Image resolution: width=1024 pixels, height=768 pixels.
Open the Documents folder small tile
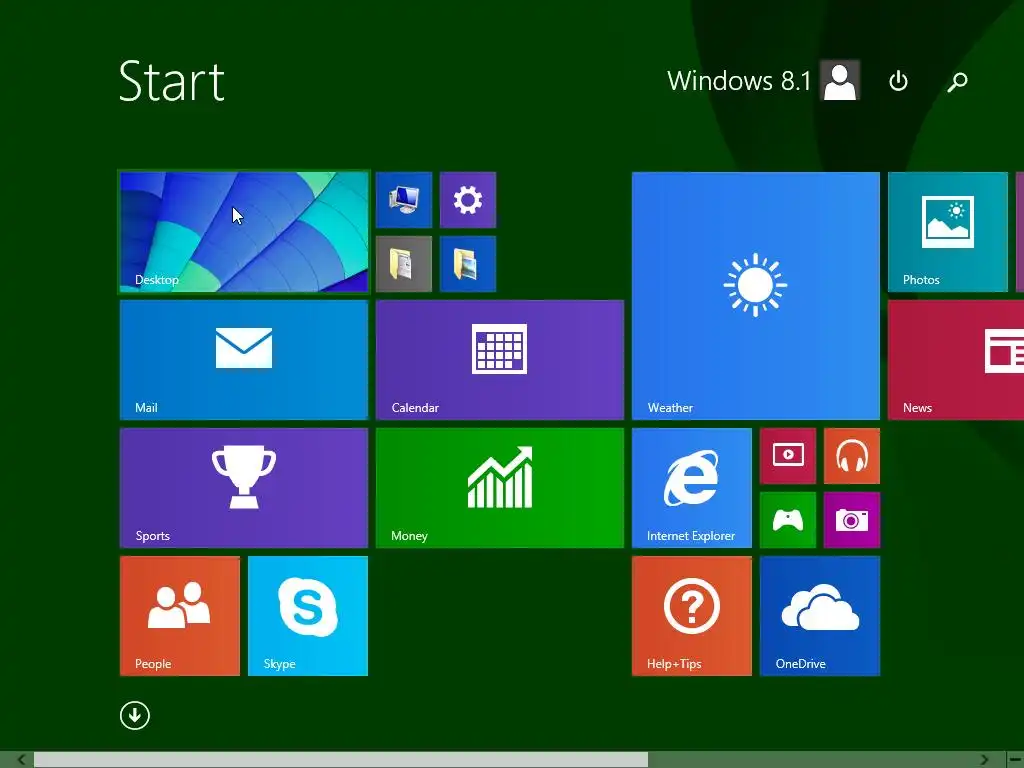tap(404, 264)
